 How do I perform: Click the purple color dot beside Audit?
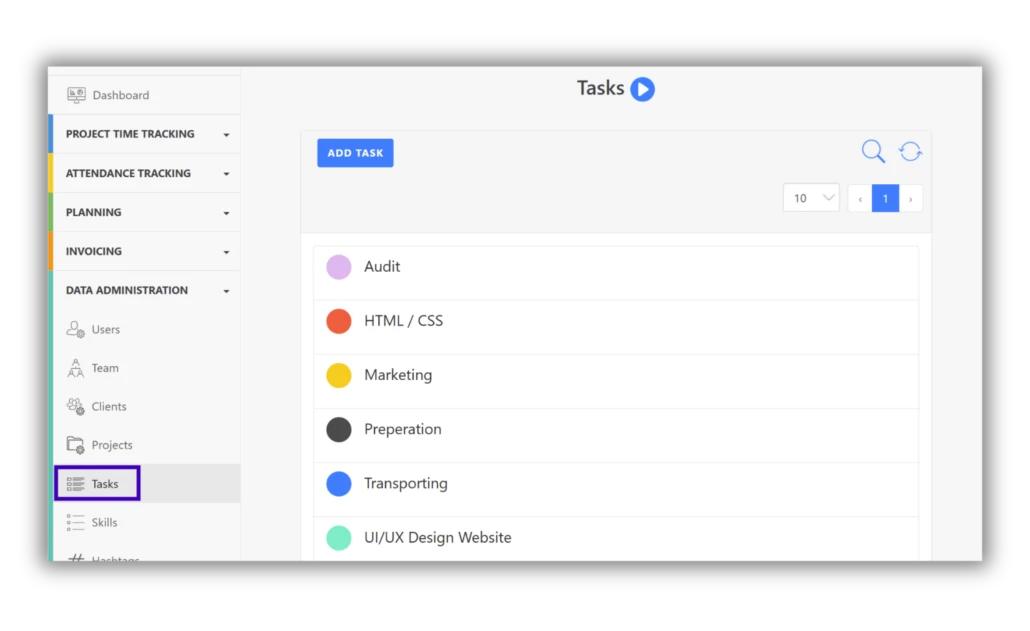pos(338,266)
